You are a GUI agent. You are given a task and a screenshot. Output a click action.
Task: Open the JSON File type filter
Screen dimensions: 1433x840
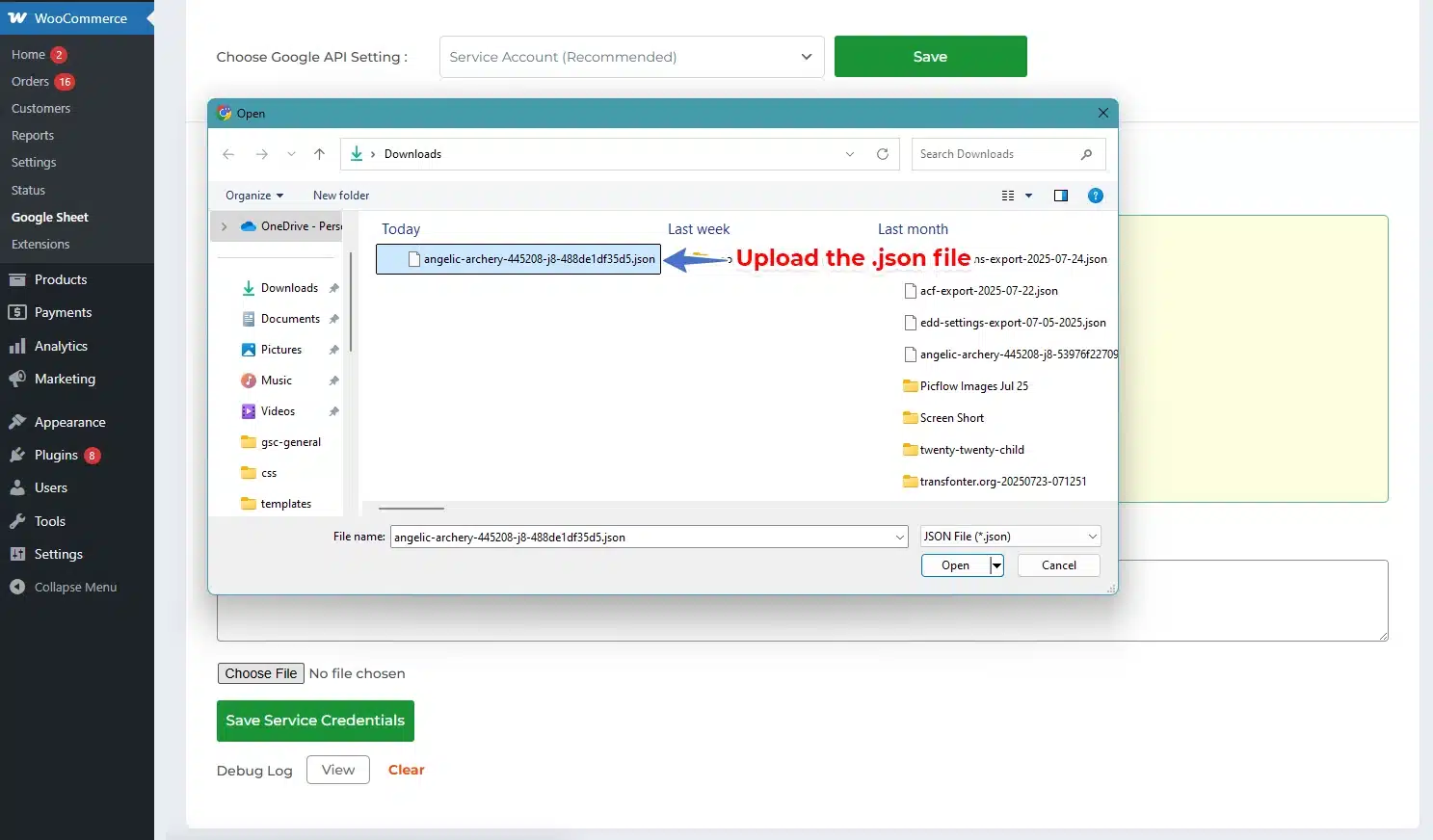click(x=1009, y=537)
